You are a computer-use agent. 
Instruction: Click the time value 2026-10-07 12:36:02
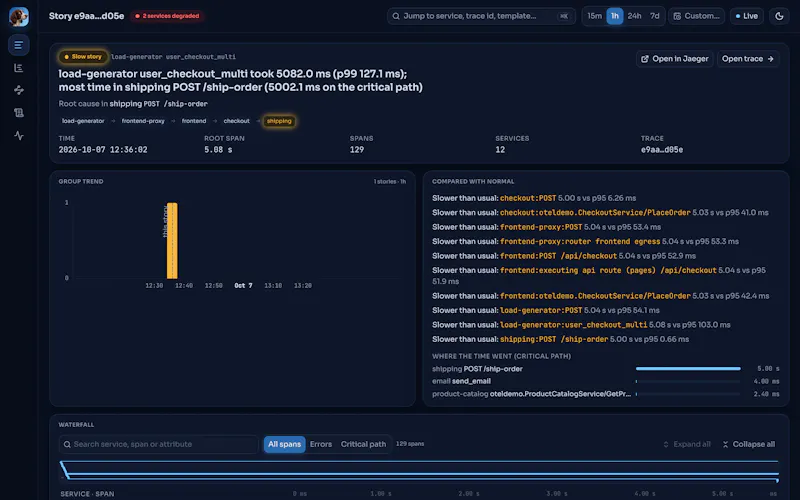click(x=103, y=149)
